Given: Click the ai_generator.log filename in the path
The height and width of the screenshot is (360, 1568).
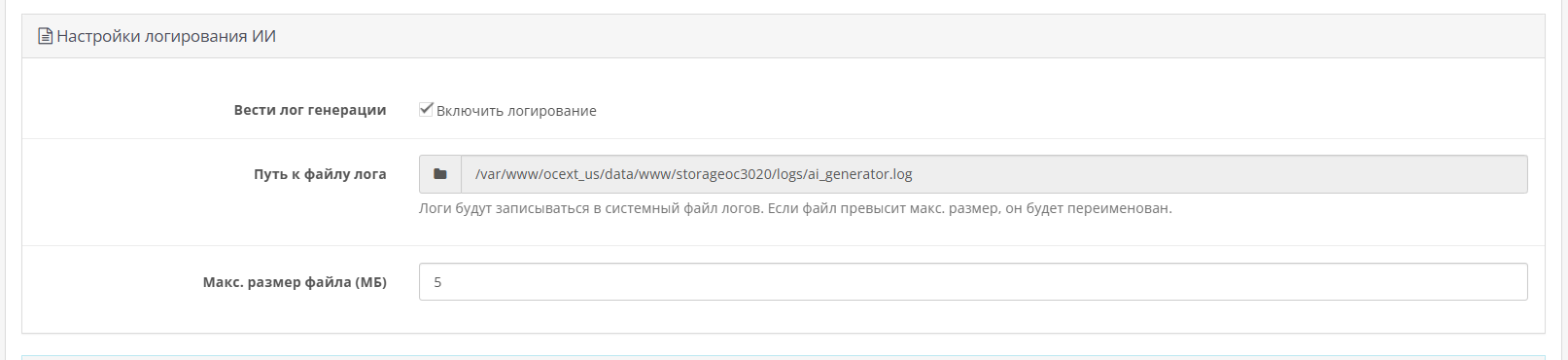Looking at the screenshot, I should [x=858, y=174].
